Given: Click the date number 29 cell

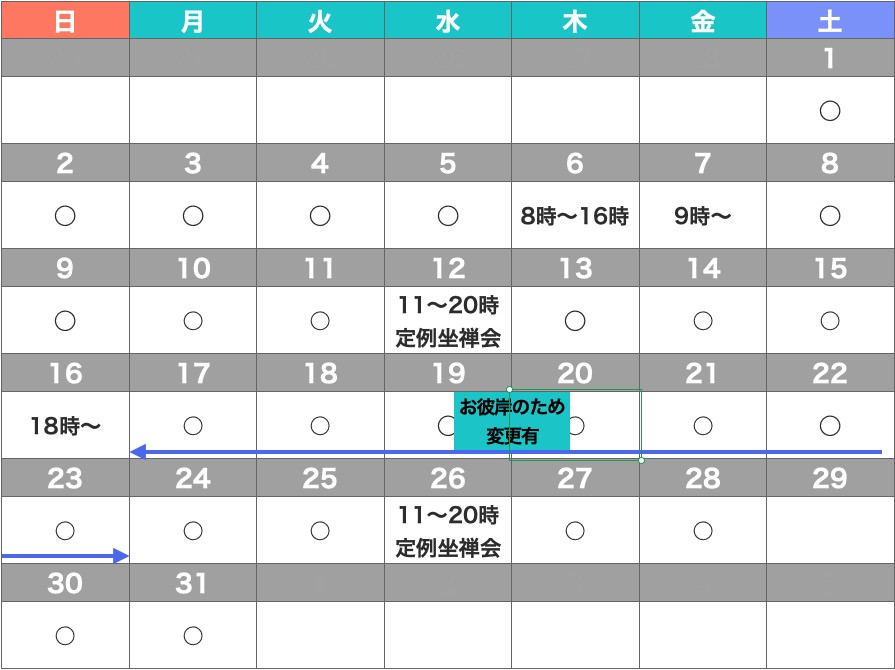Looking at the screenshot, I should click(829, 478).
